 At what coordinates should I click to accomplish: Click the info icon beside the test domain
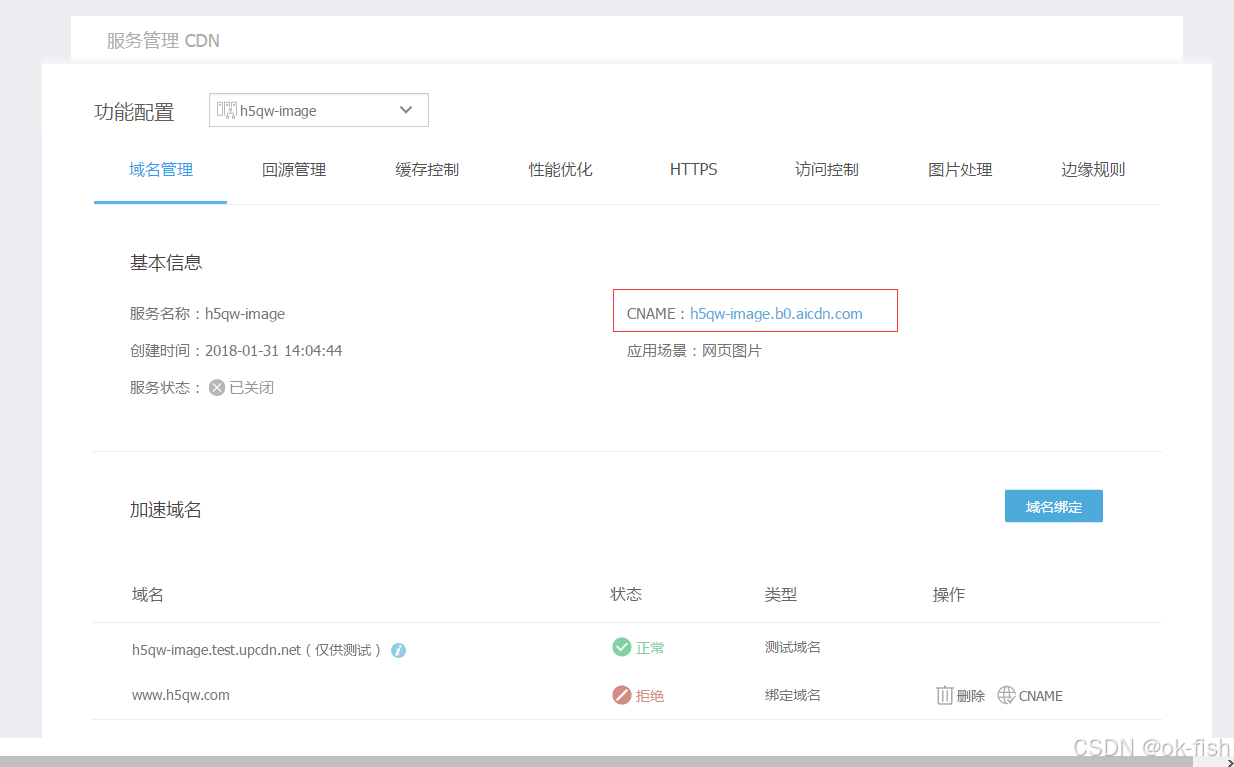click(x=398, y=650)
